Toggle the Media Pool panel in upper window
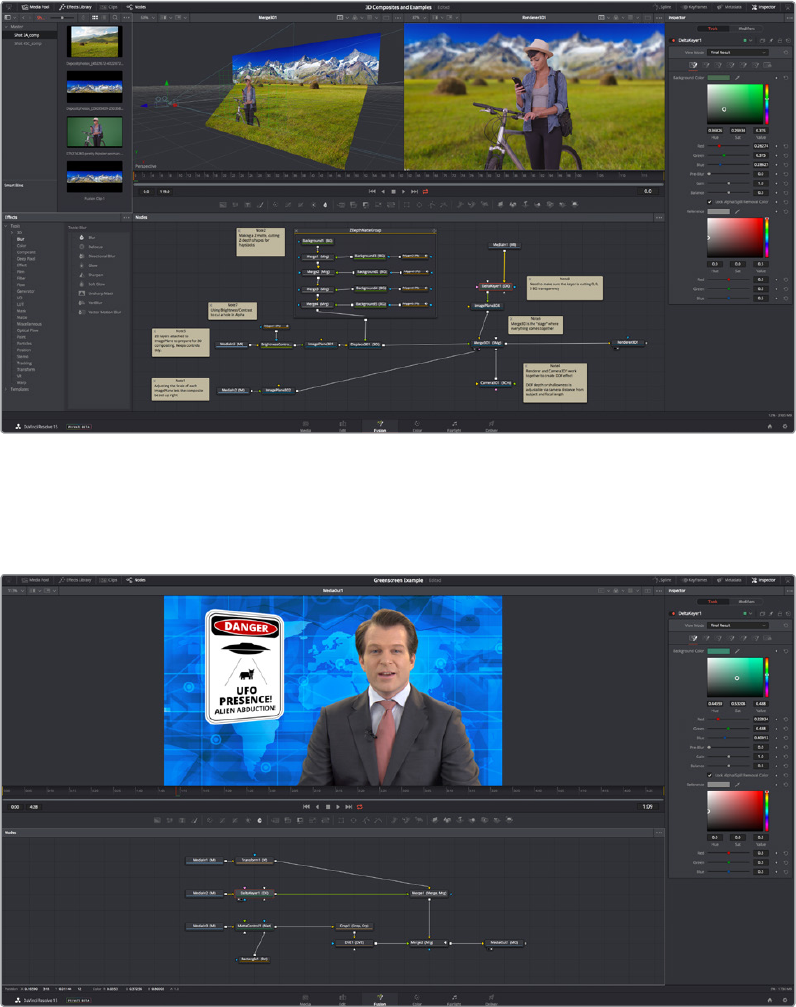Image resolution: width=796 pixels, height=1007 pixels. click(35, 7)
